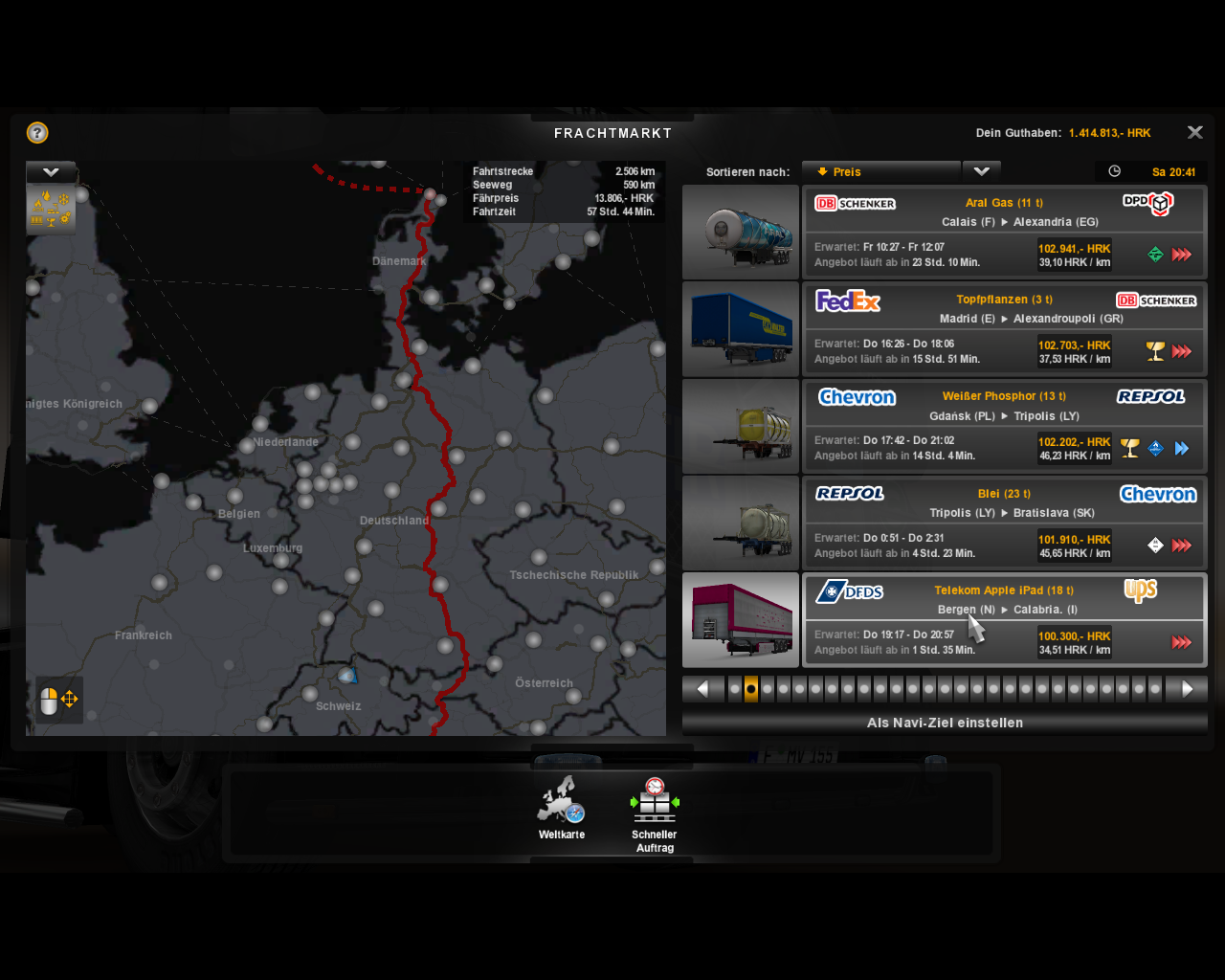Select the white tank trailer thumbnail
1225x980 pixels.
coord(741,523)
